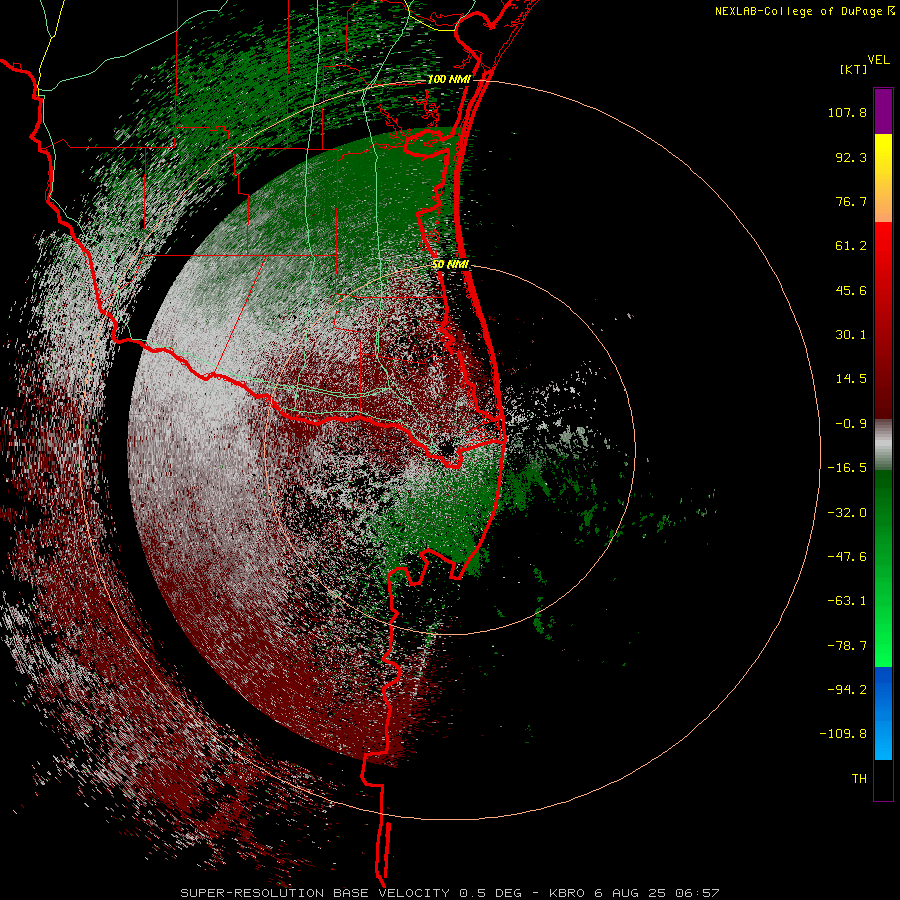Click the [KT] units label
The image size is (900, 900).
(x=853, y=69)
